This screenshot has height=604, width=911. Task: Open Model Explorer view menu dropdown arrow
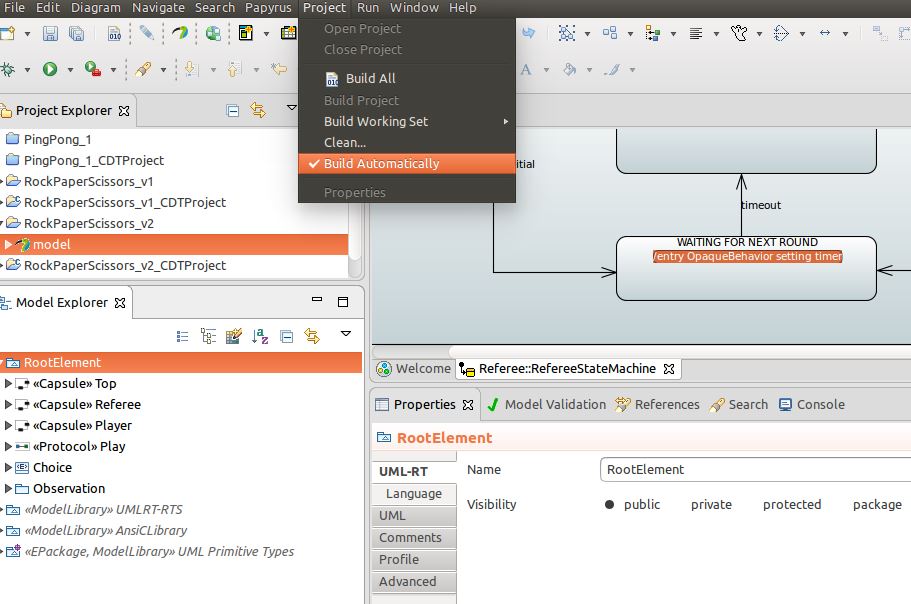point(346,333)
